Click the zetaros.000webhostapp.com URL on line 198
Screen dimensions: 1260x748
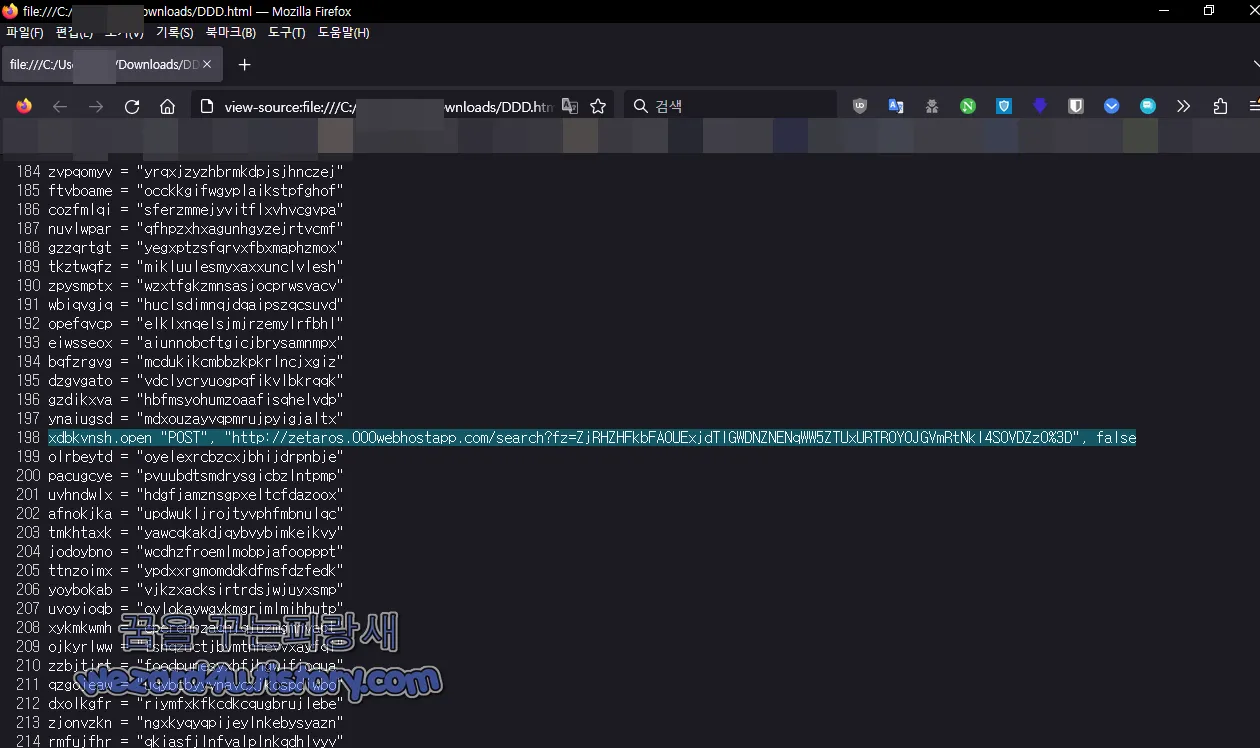652,437
